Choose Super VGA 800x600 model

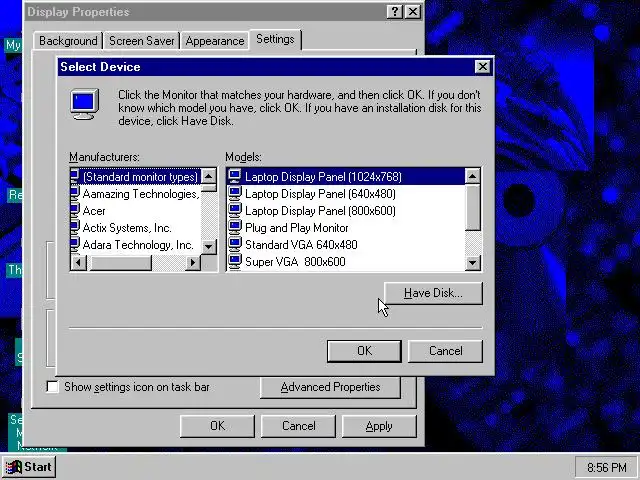346,261
